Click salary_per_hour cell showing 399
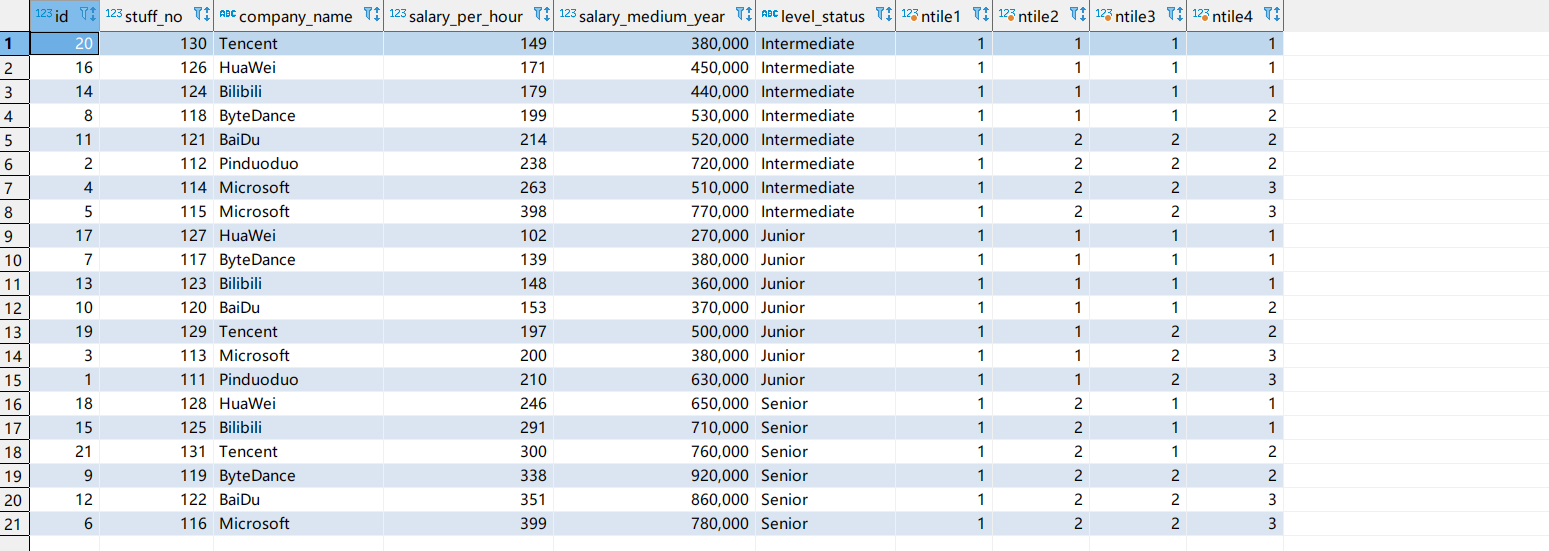This screenshot has height=551, width=1549. (468, 523)
